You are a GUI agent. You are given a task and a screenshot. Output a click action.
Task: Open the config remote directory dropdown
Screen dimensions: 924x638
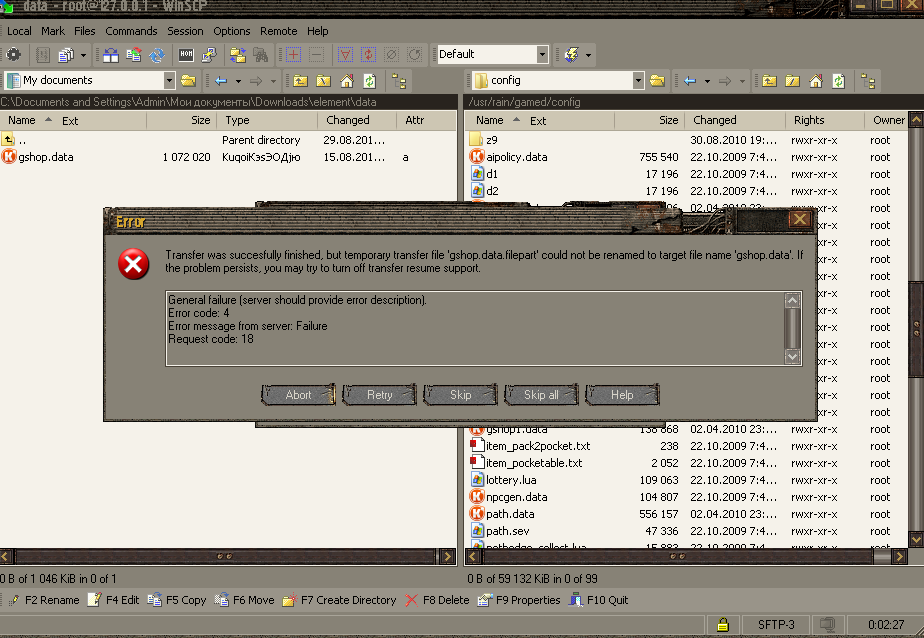pos(638,80)
